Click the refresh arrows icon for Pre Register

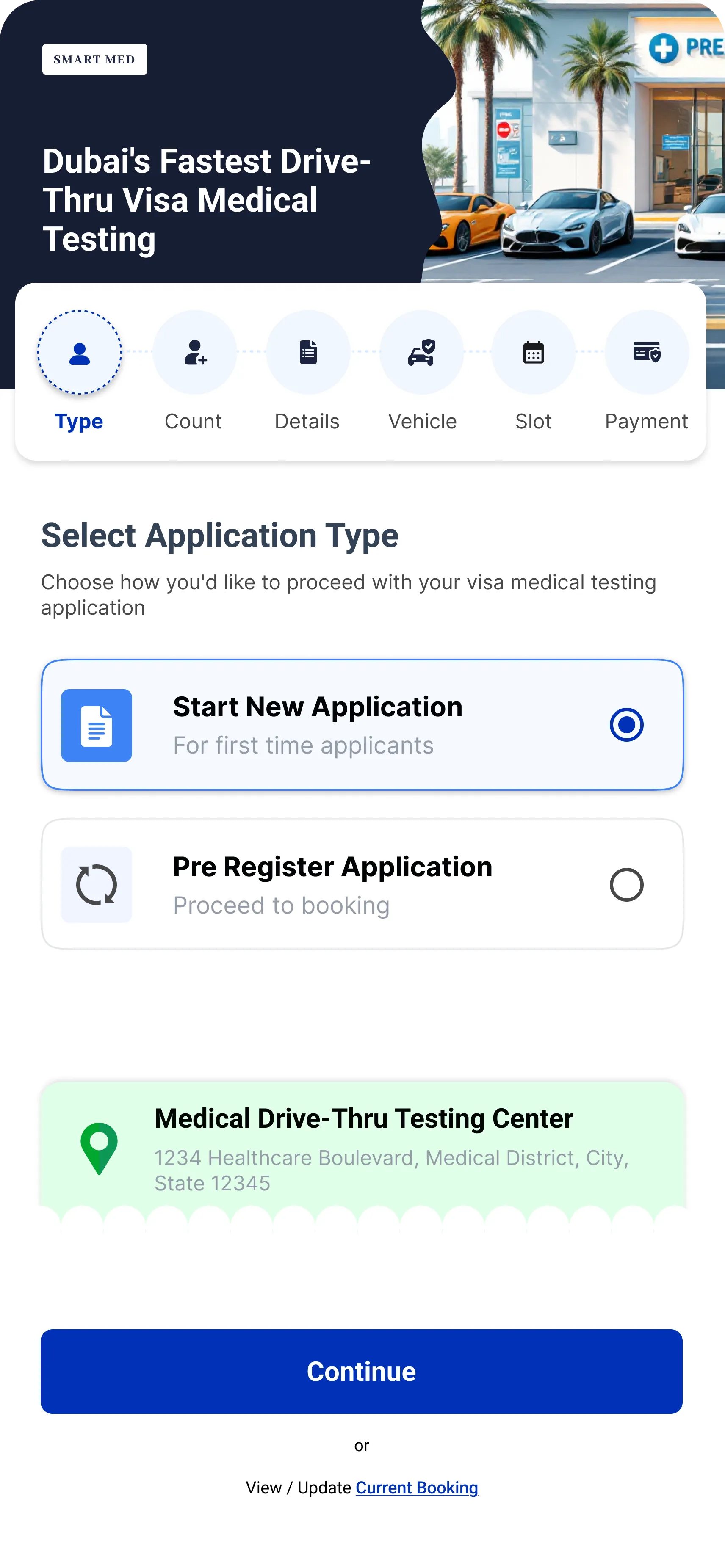[97, 884]
